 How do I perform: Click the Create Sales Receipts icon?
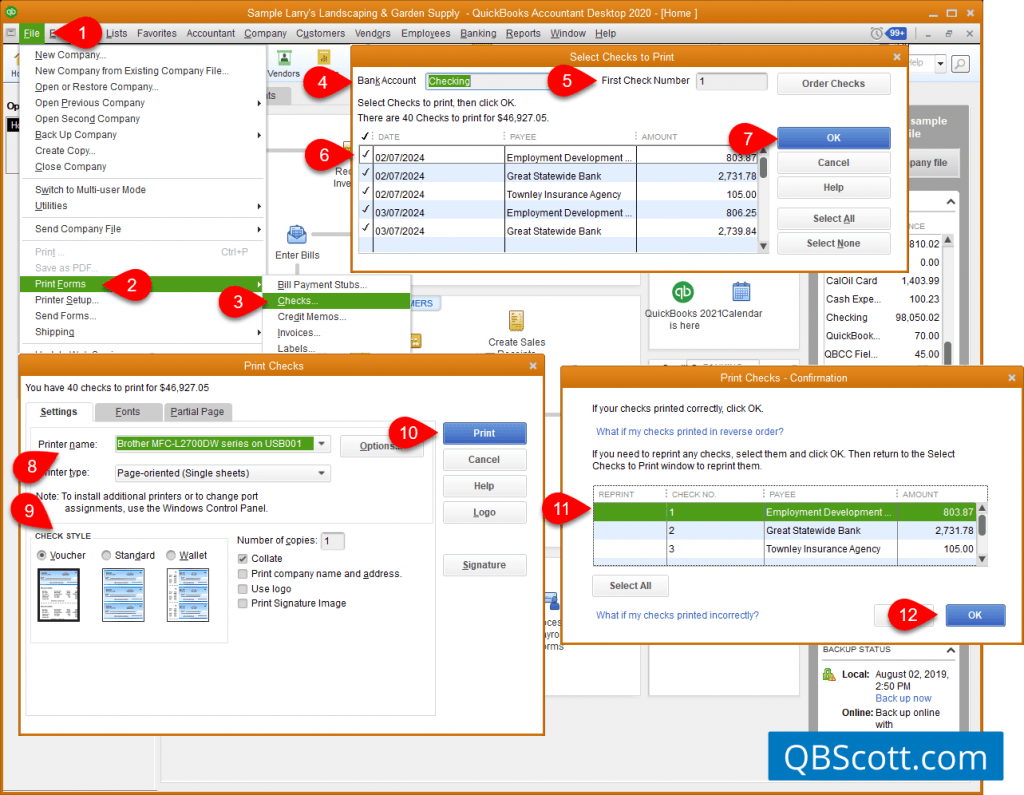tap(517, 321)
